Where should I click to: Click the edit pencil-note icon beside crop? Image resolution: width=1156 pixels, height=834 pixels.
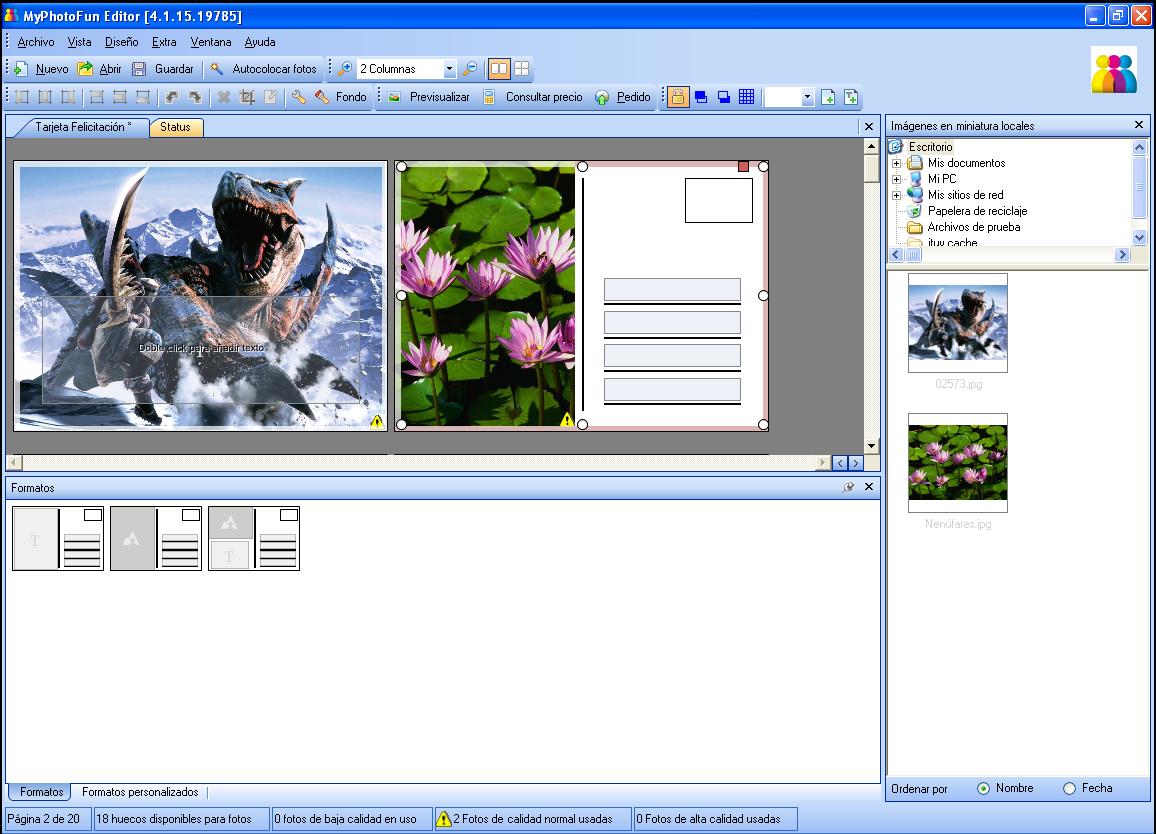click(271, 97)
